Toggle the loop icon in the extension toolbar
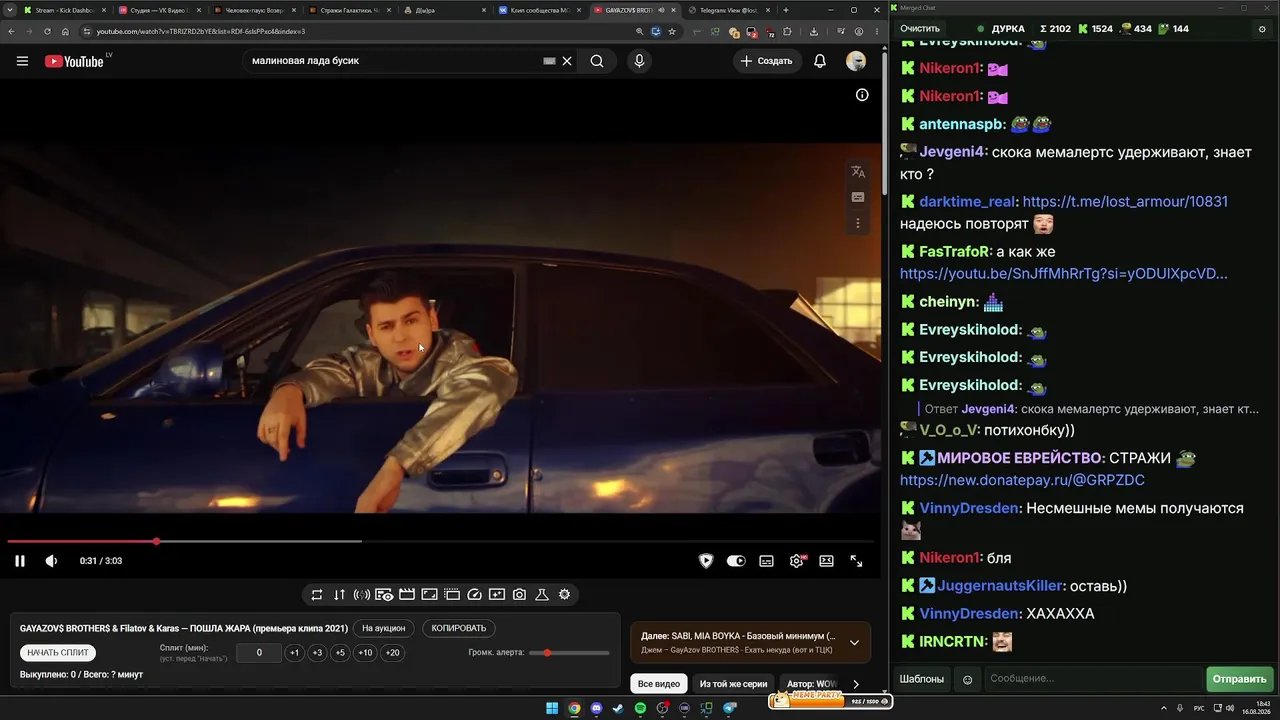1280x720 pixels. point(317,594)
